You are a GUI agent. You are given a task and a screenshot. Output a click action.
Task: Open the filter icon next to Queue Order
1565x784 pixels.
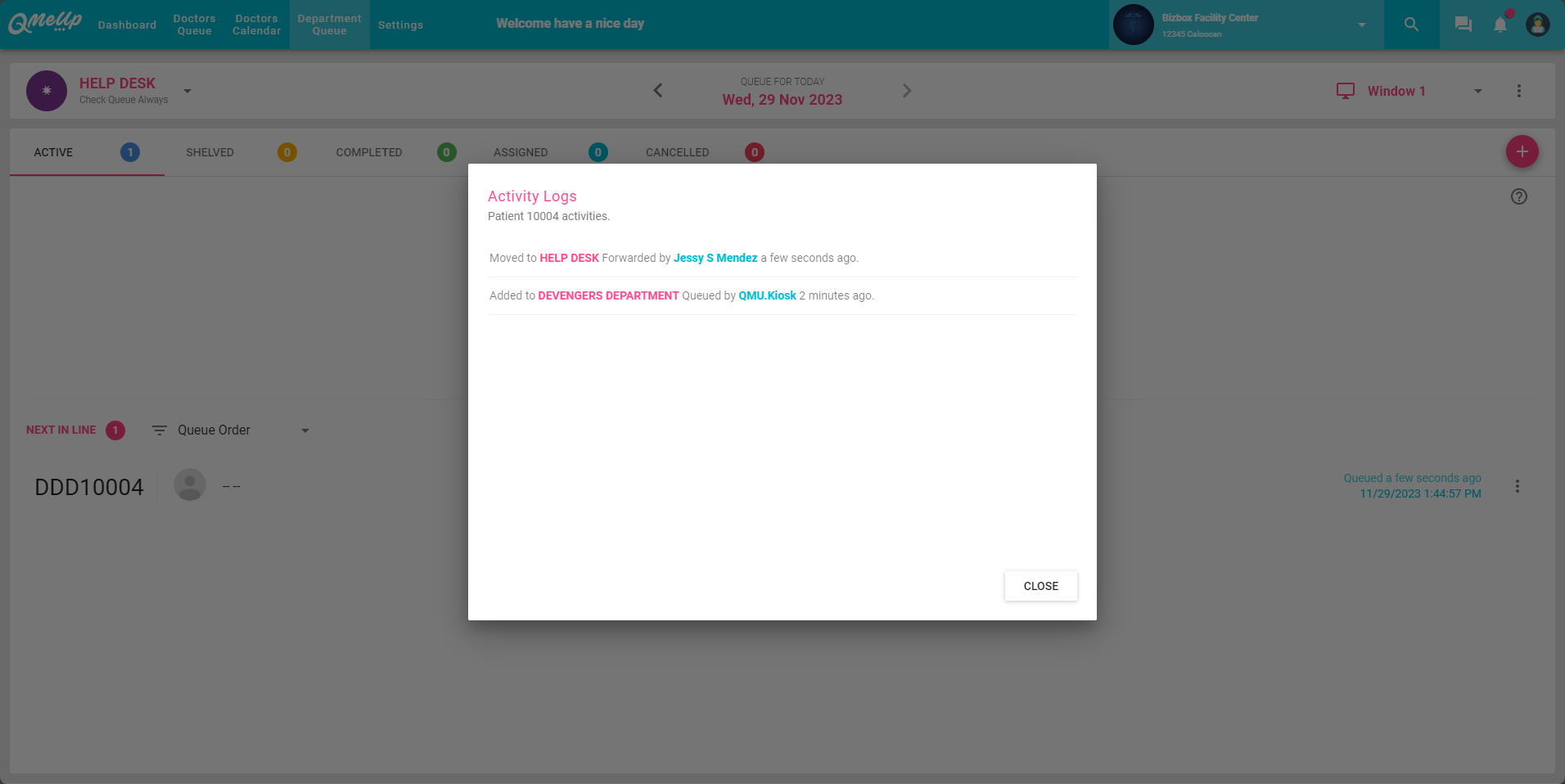[158, 430]
